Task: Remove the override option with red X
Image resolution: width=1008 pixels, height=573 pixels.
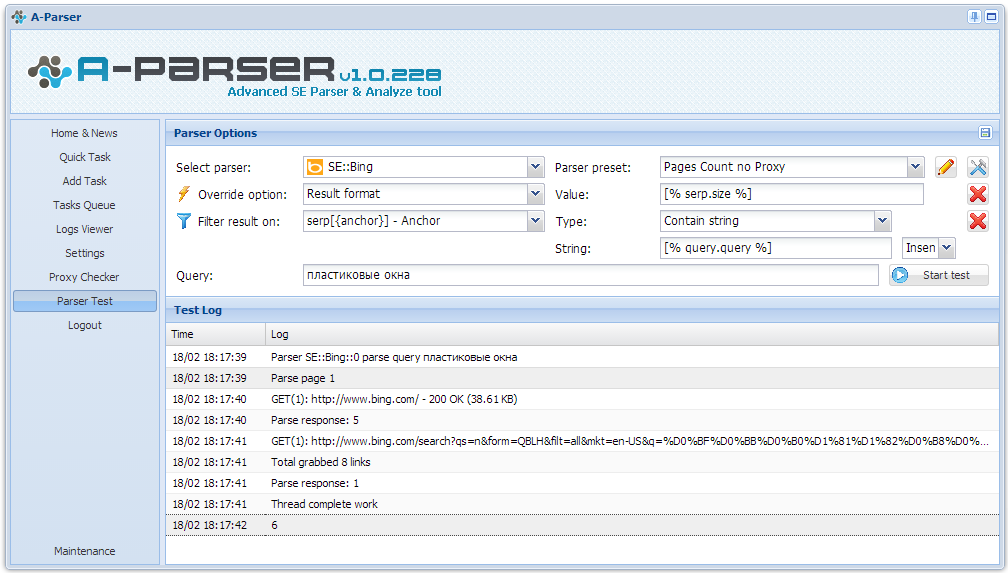Action: pos(978,194)
